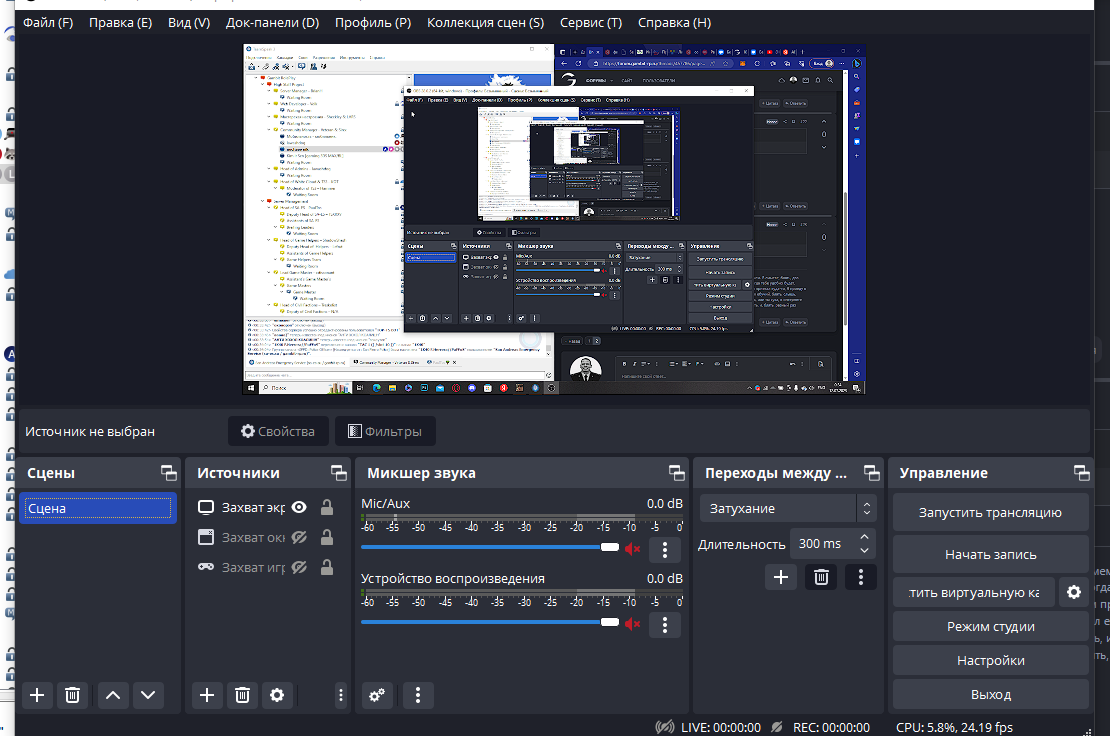Screen dimensions: 1110x736
Task: Open the Коллекция сцен (S) menu
Action: click(x=485, y=22)
